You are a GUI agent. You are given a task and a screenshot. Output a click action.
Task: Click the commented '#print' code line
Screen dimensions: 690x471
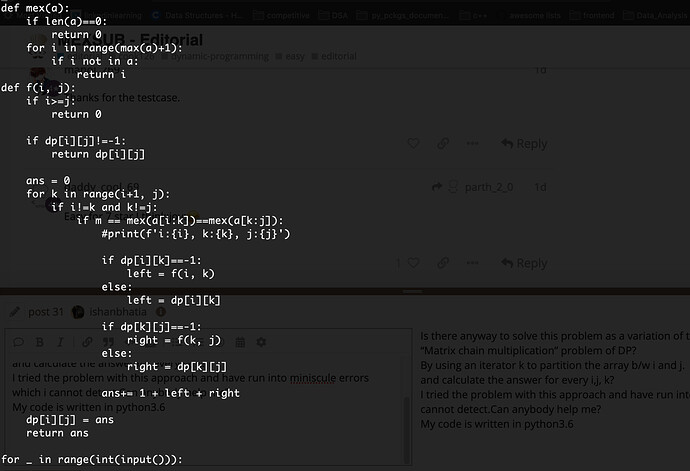[x=196, y=234]
